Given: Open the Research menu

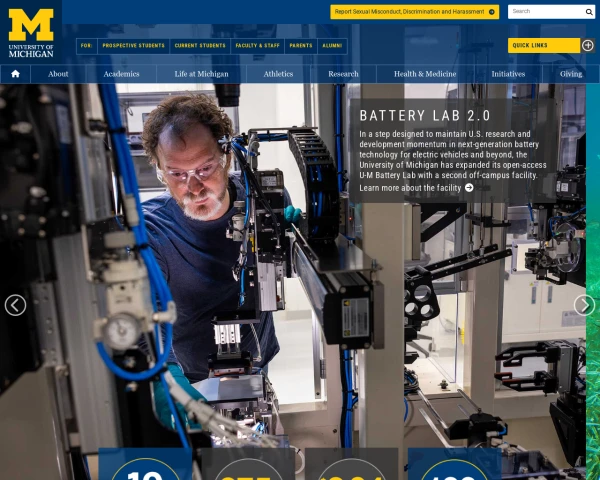Looking at the screenshot, I should (343, 74).
